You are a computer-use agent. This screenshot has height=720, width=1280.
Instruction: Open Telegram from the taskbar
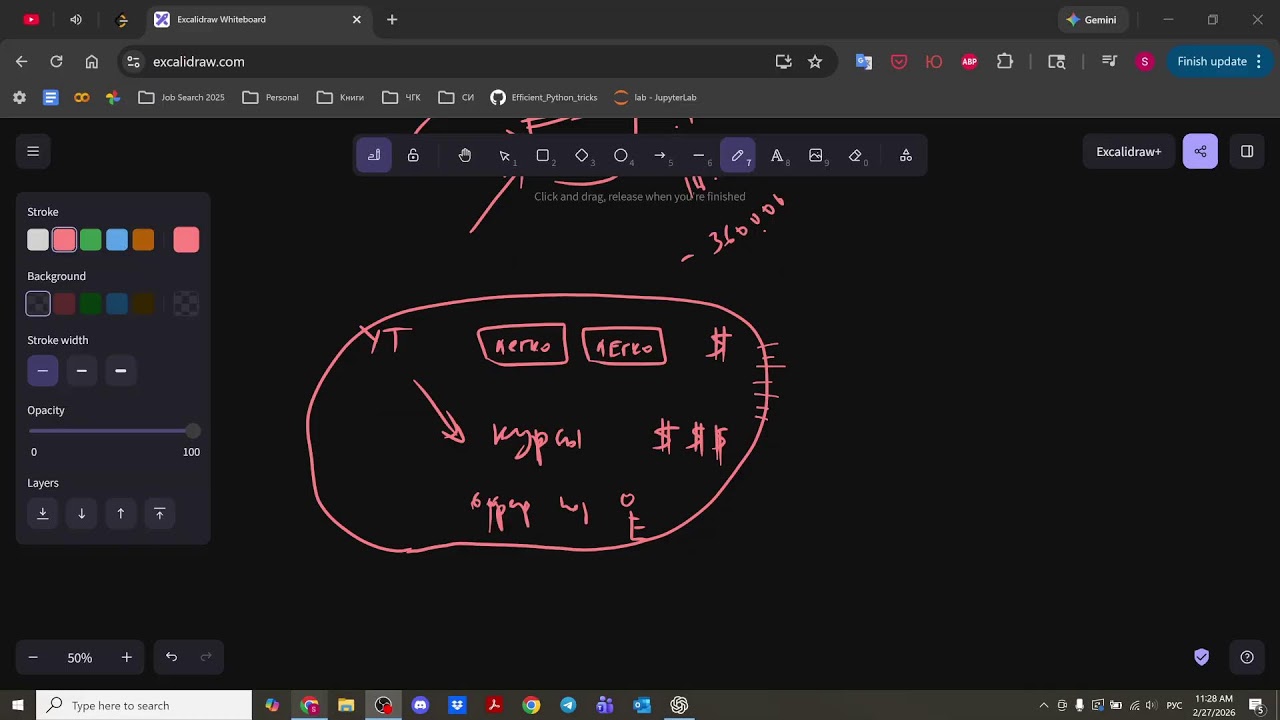tap(568, 705)
